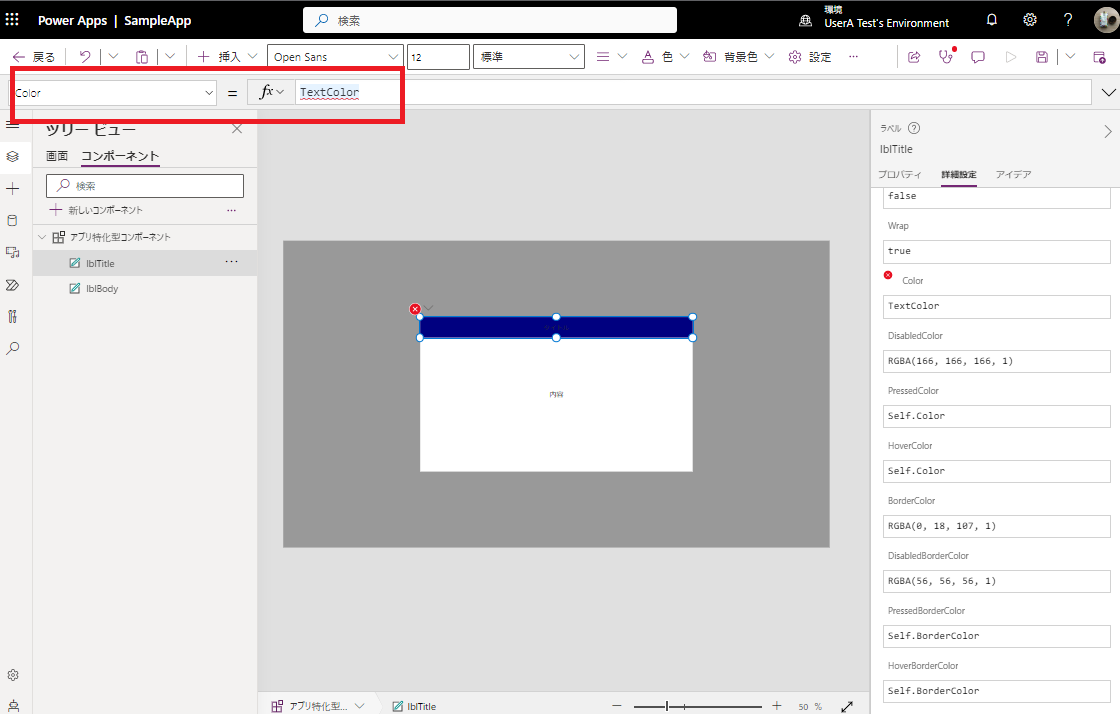Open the Publish icon at top right
The image size is (1120, 714).
coord(1100,57)
